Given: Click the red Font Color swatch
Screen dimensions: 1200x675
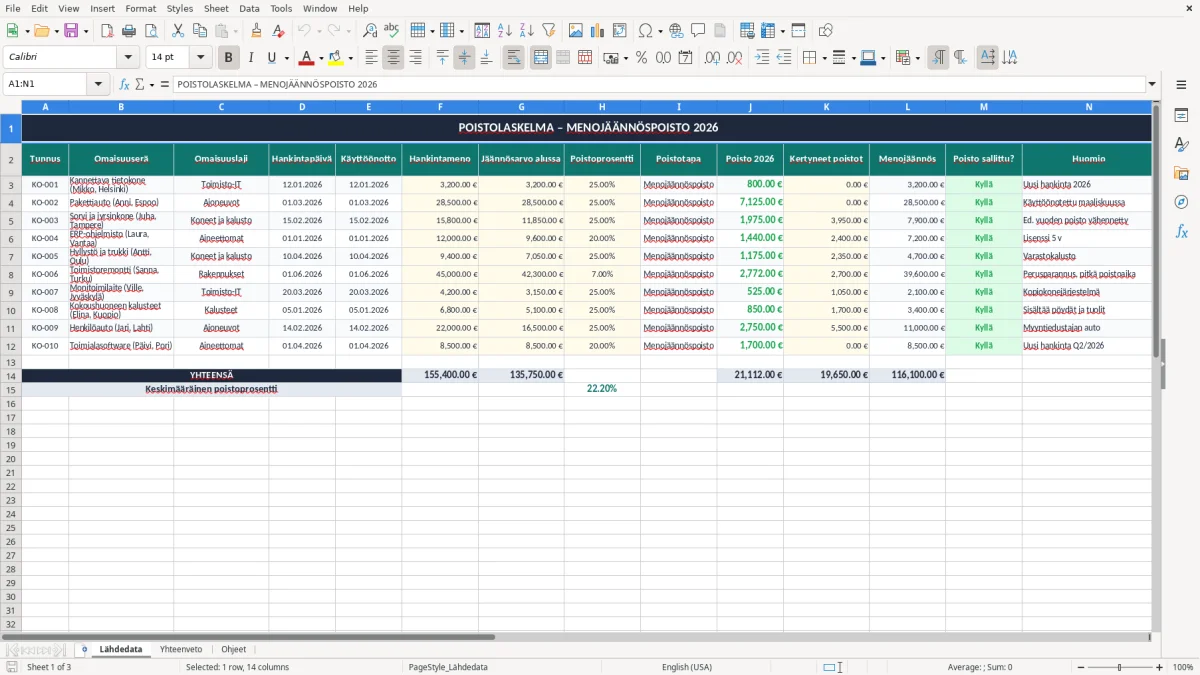Looking at the screenshot, I should pos(307,58).
